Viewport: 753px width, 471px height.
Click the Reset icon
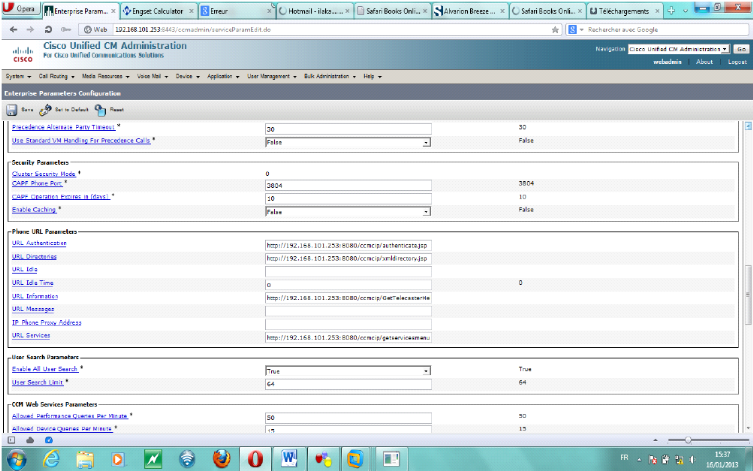pos(100,110)
